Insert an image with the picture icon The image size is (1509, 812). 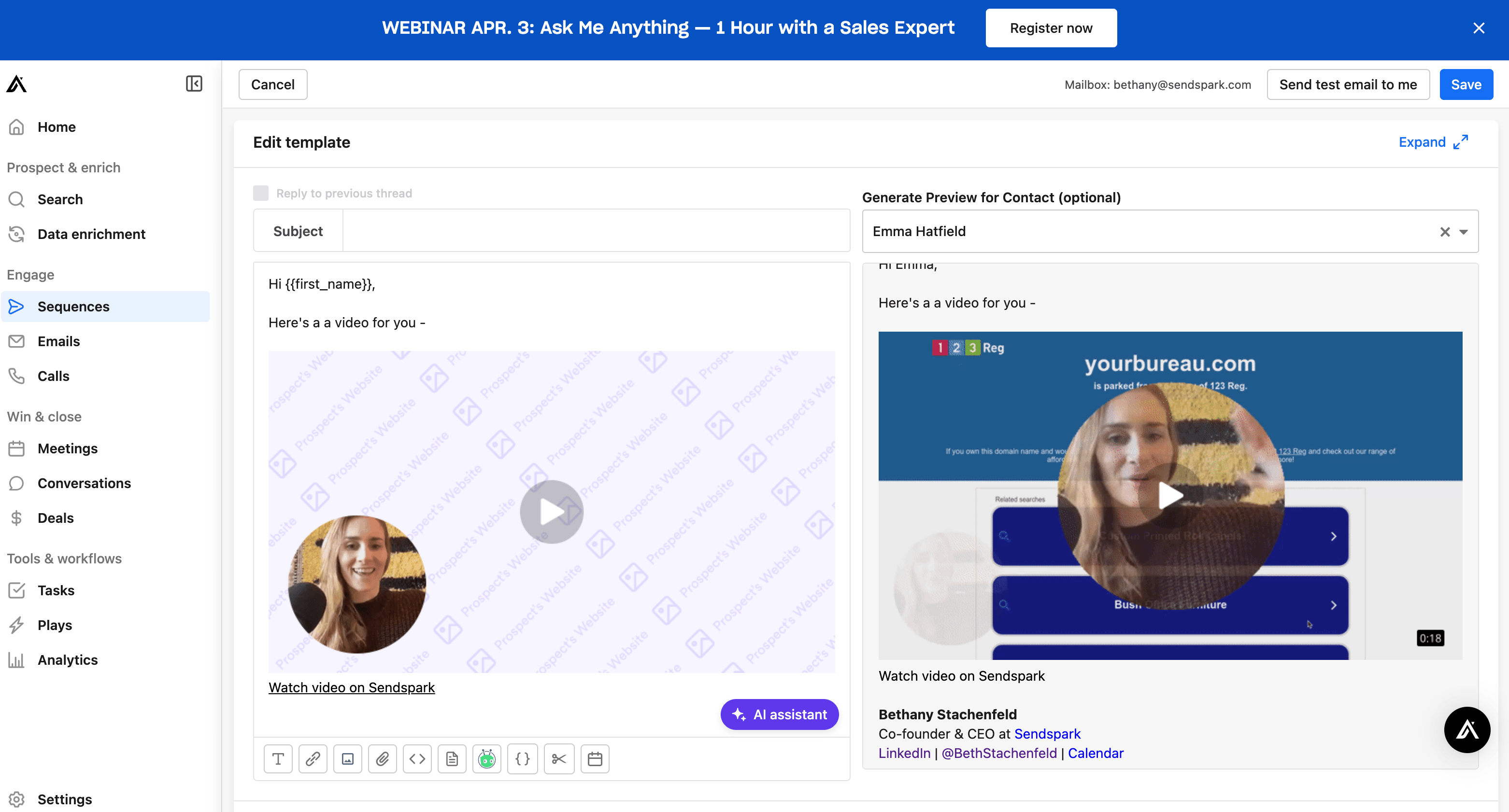pyautogui.click(x=347, y=759)
